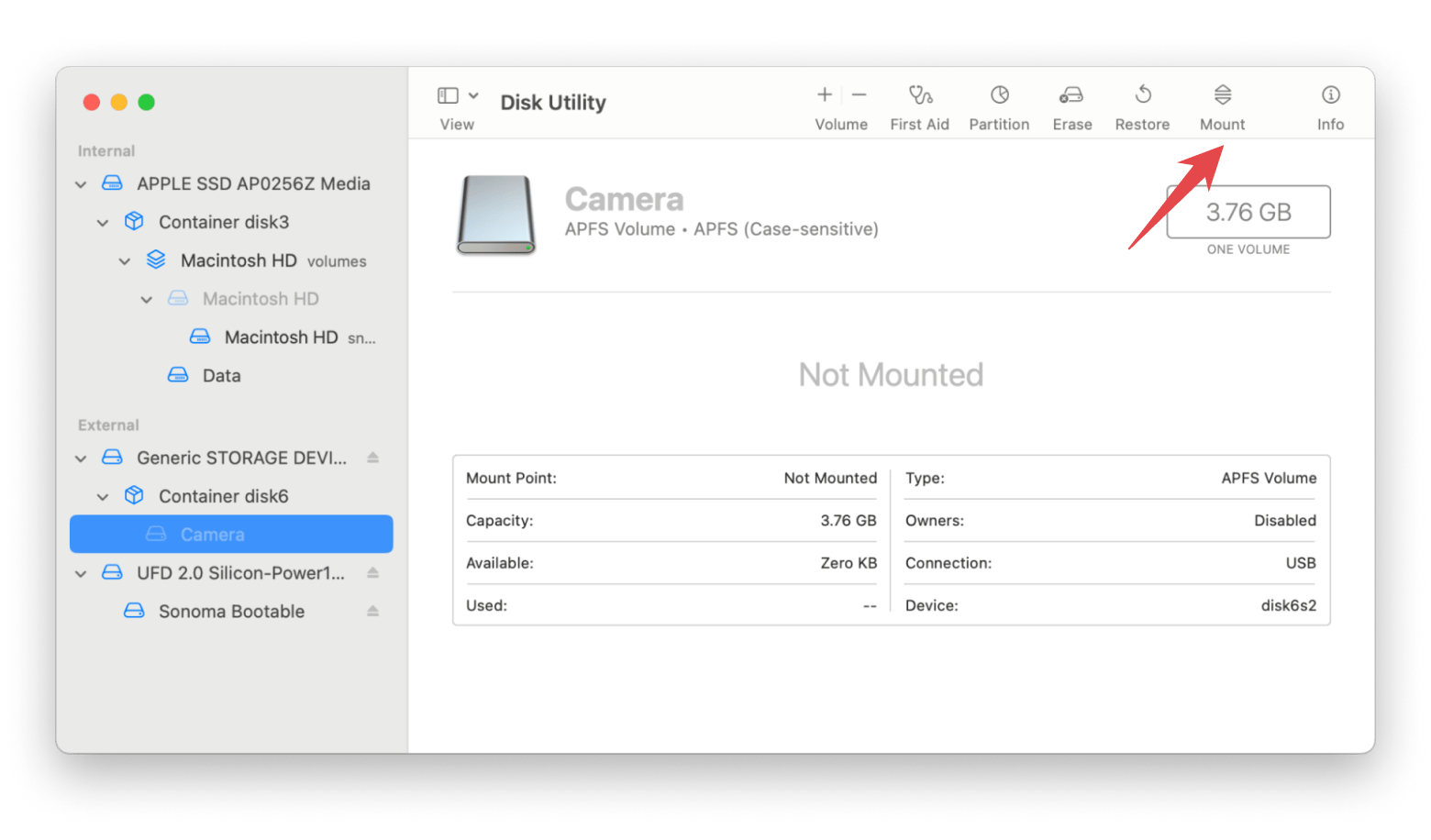Image resolution: width=1431 pixels, height=840 pixels.
Task: Select the Sonoma Bootable volume
Action: click(x=231, y=612)
